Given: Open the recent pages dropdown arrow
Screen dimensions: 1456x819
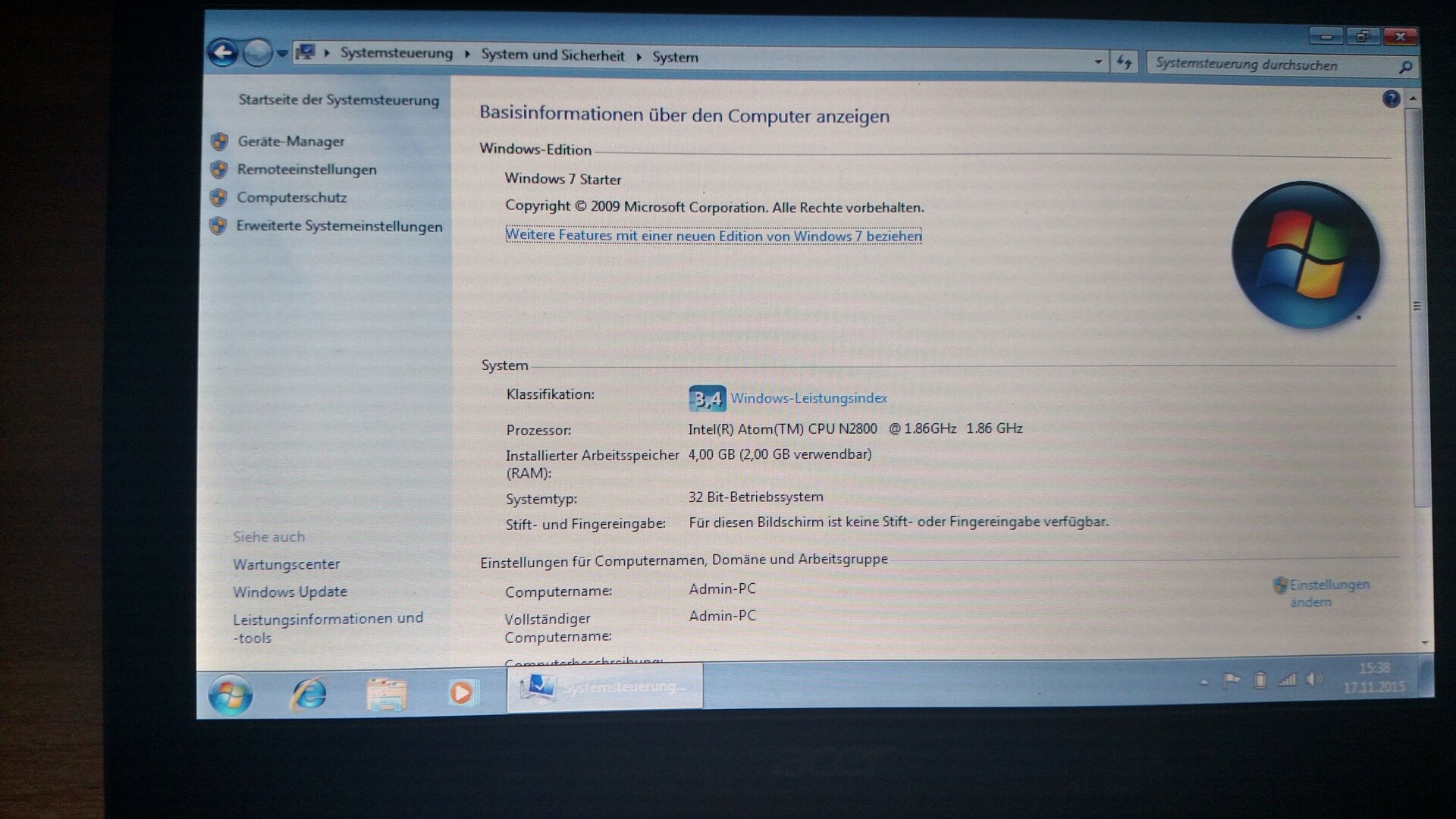Looking at the screenshot, I should point(281,54).
